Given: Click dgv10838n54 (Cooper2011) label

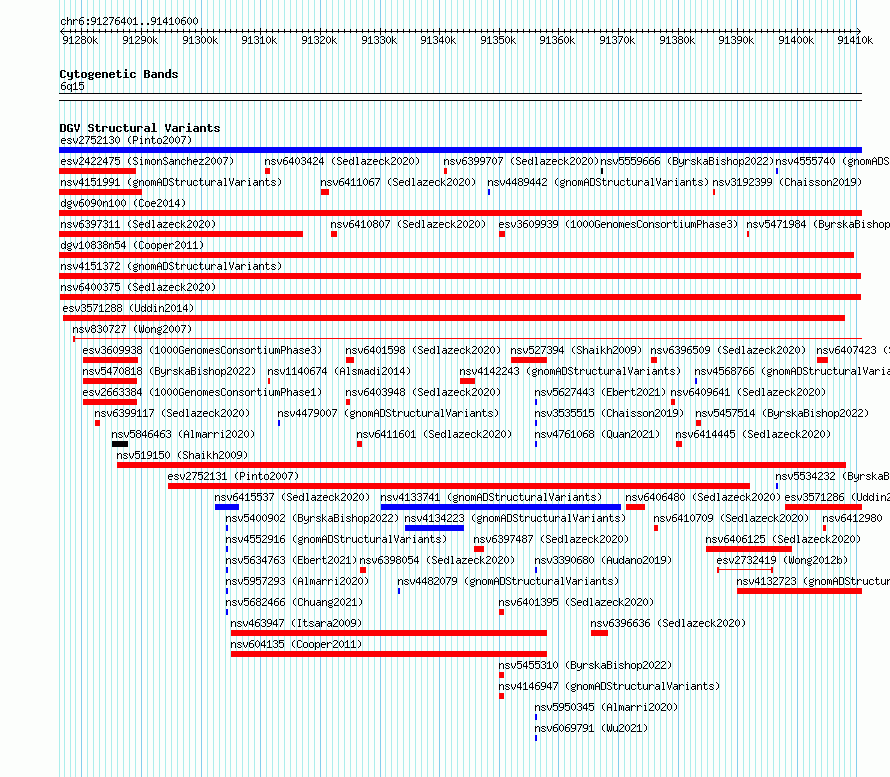Looking at the screenshot, I should point(132,245).
